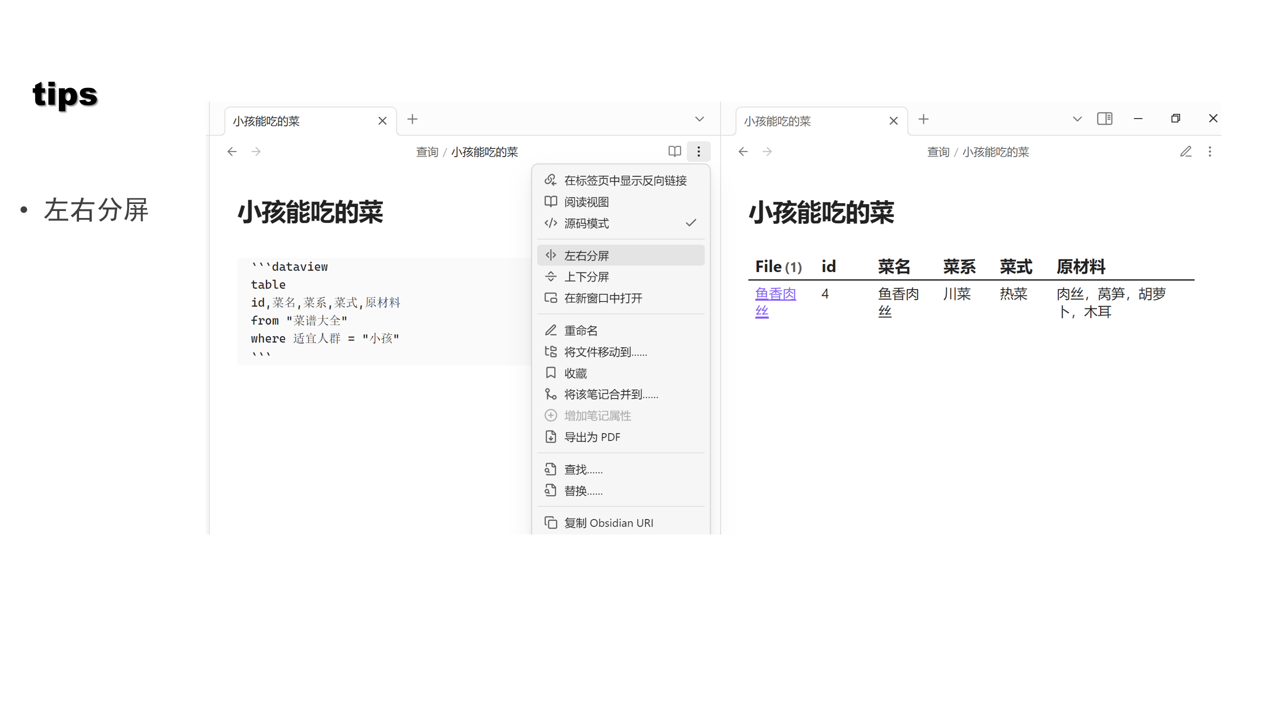The image size is (1280, 720).
Task: Select 上下分屏 in the menu
Action: (x=621, y=277)
